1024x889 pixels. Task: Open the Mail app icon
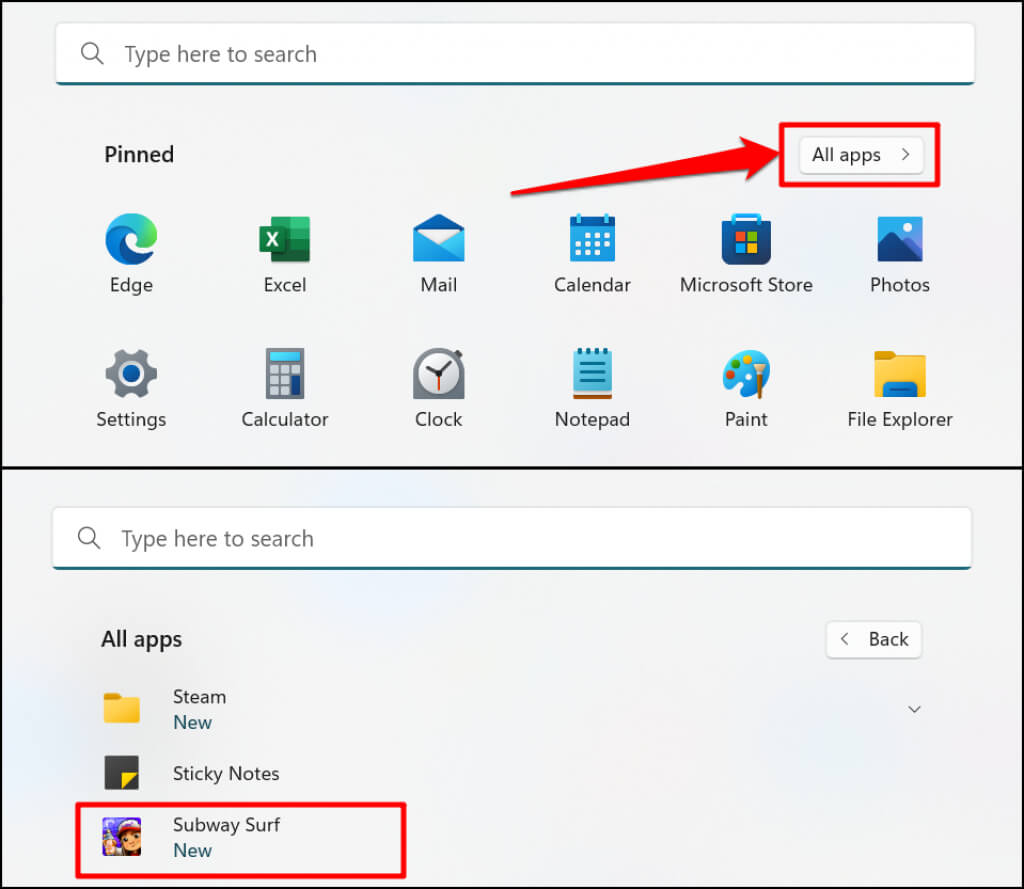click(x=438, y=238)
